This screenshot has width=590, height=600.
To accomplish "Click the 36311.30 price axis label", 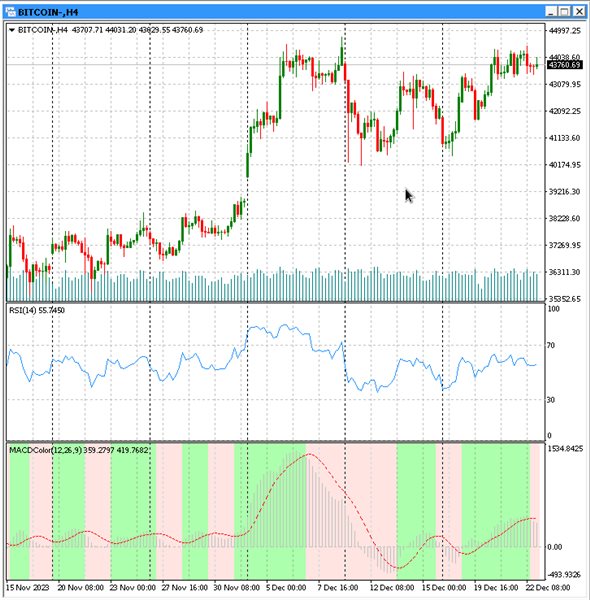I will tap(565, 272).
